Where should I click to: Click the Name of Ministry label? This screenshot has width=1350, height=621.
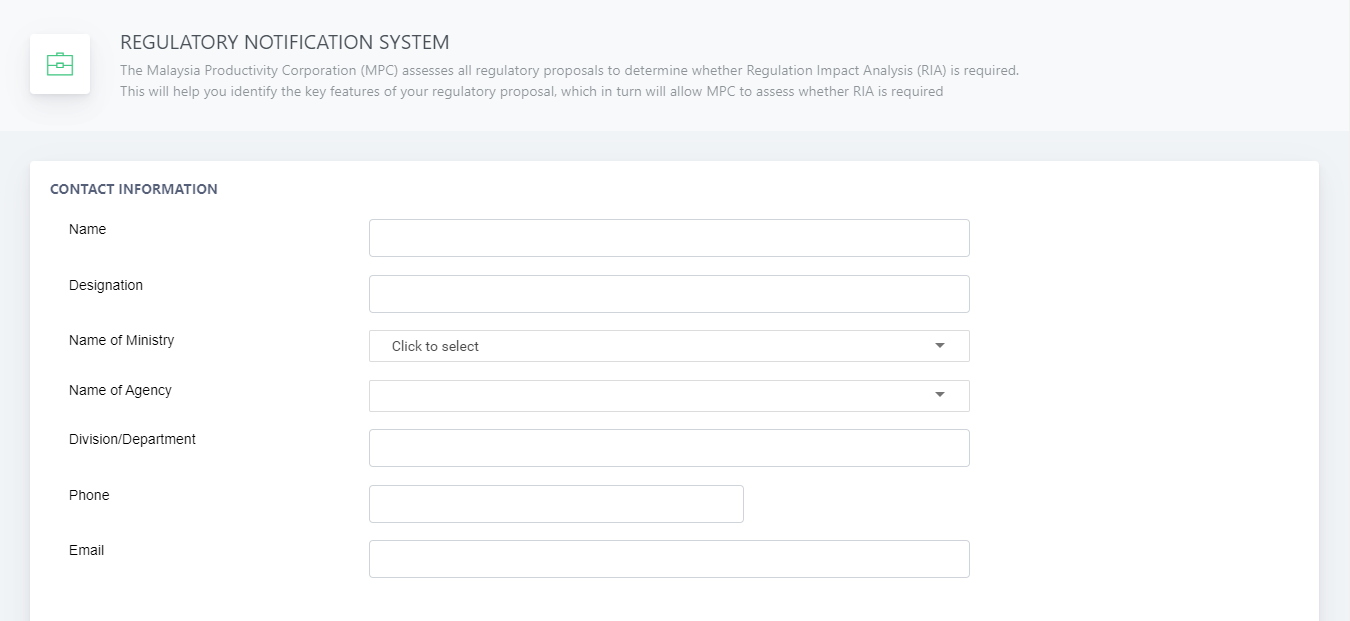click(122, 340)
